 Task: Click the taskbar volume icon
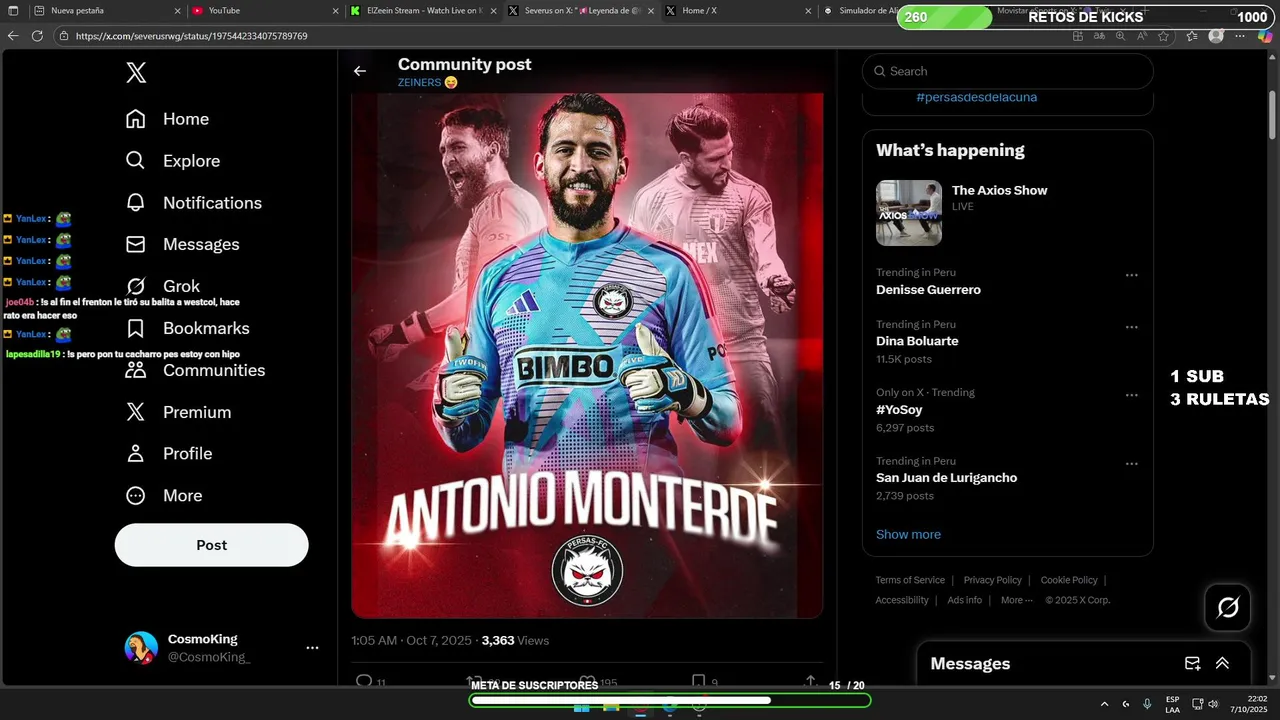tap(1213, 704)
